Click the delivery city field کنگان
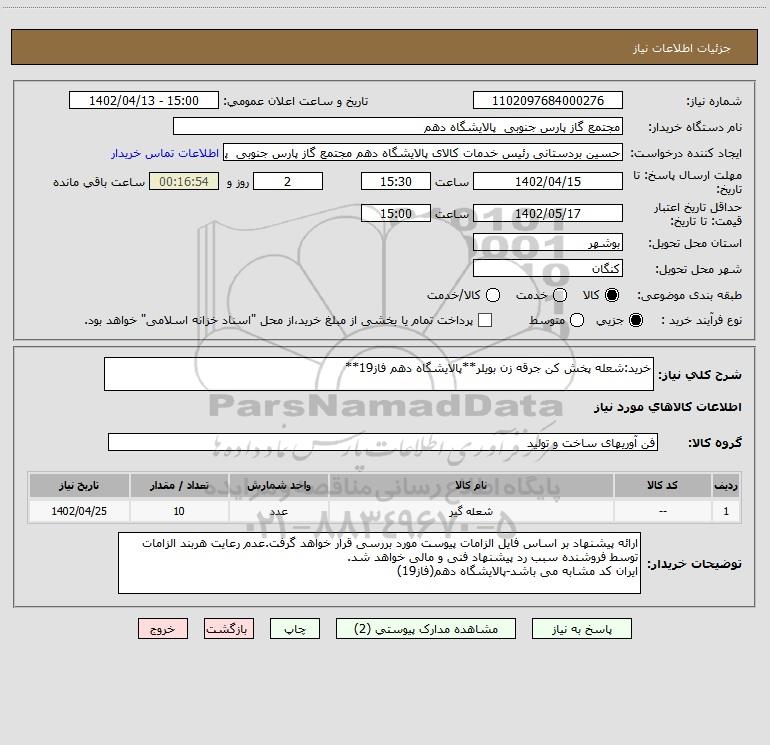The height and width of the screenshot is (745, 770). pyautogui.click(x=548, y=269)
